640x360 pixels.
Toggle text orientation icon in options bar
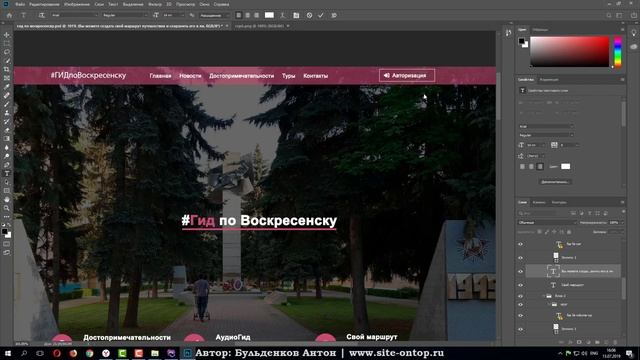pos(41,15)
